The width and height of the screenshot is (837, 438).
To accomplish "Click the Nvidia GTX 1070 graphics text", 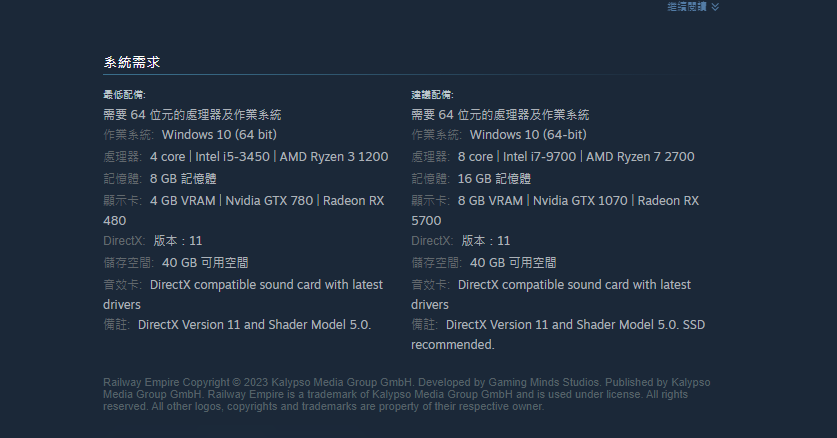I will (x=581, y=201).
